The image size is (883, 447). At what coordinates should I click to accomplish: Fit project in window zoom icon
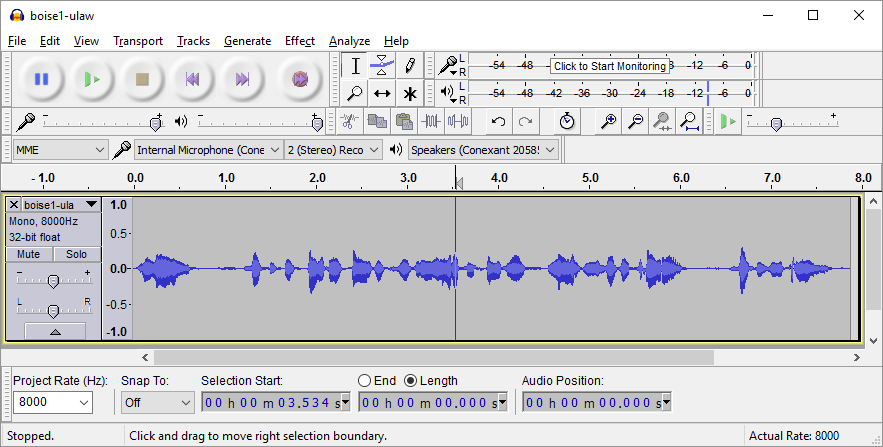(x=689, y=121)
